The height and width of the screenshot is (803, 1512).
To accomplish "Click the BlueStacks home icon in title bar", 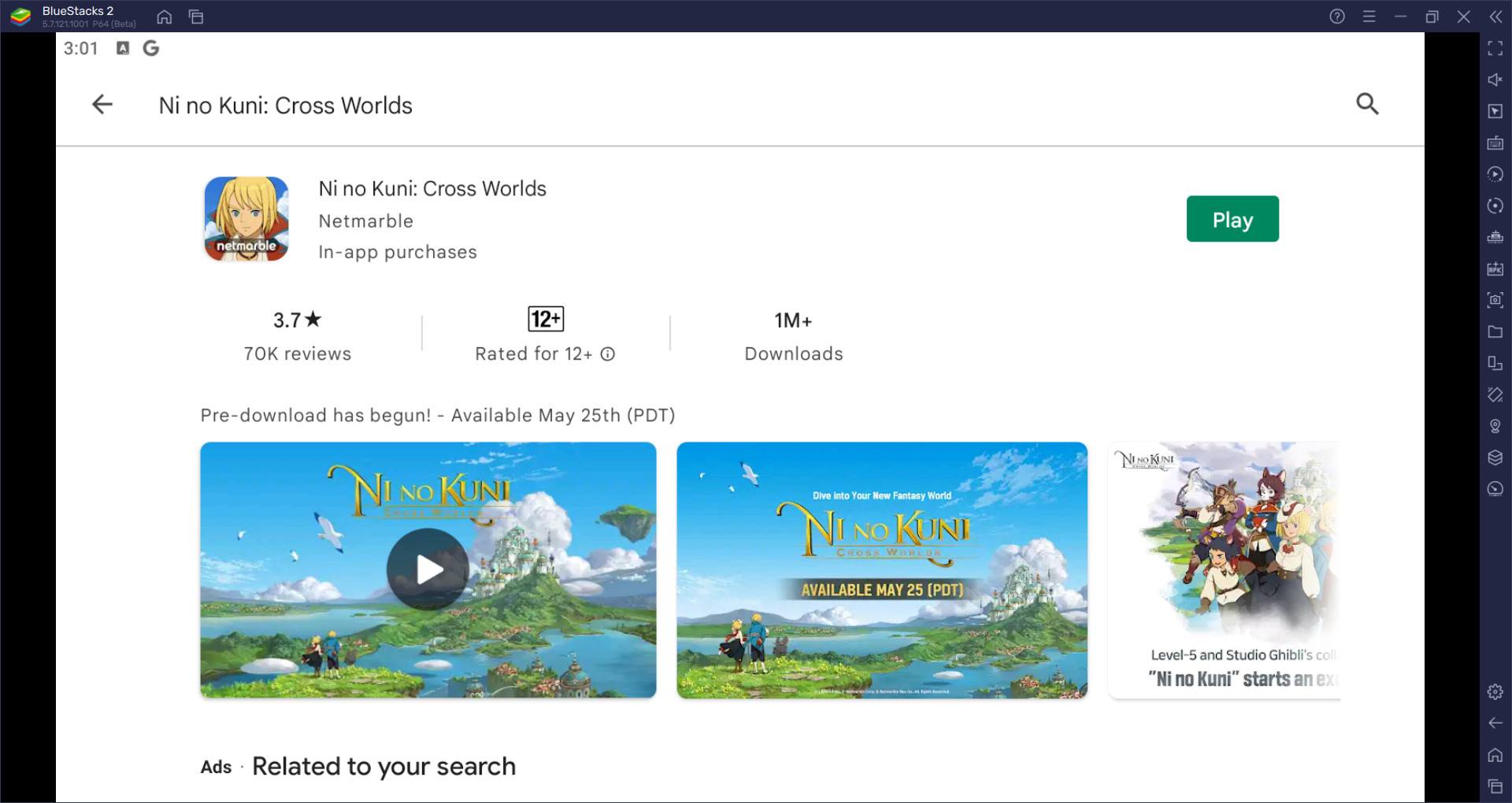I will click(165, 17).
